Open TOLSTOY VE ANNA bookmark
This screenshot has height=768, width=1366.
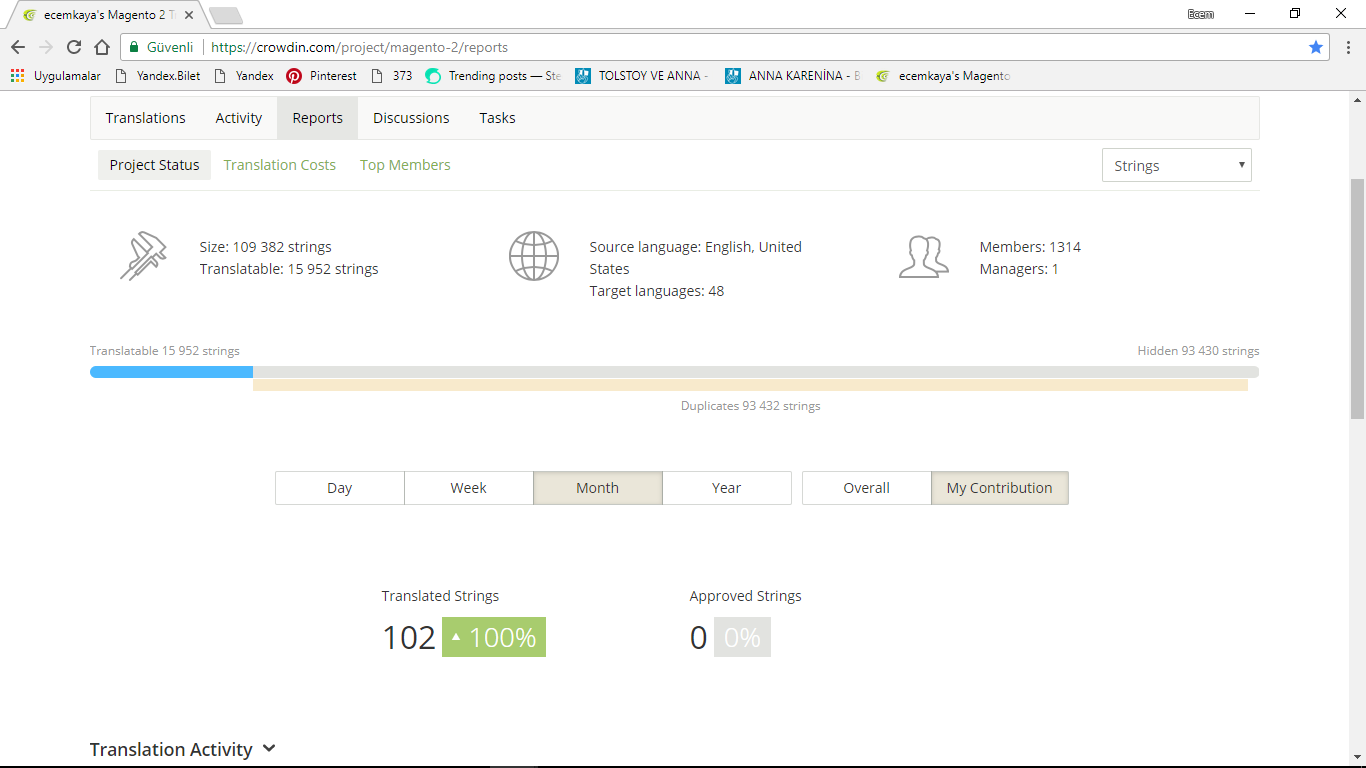click(642, 75)
